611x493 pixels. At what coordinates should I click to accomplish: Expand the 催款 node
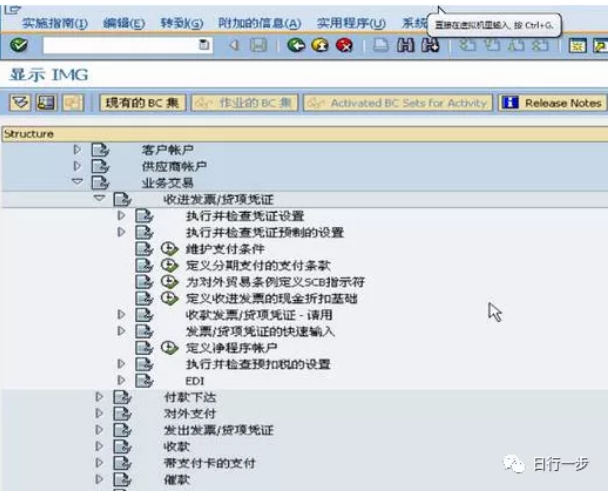(x=99, y=479)
